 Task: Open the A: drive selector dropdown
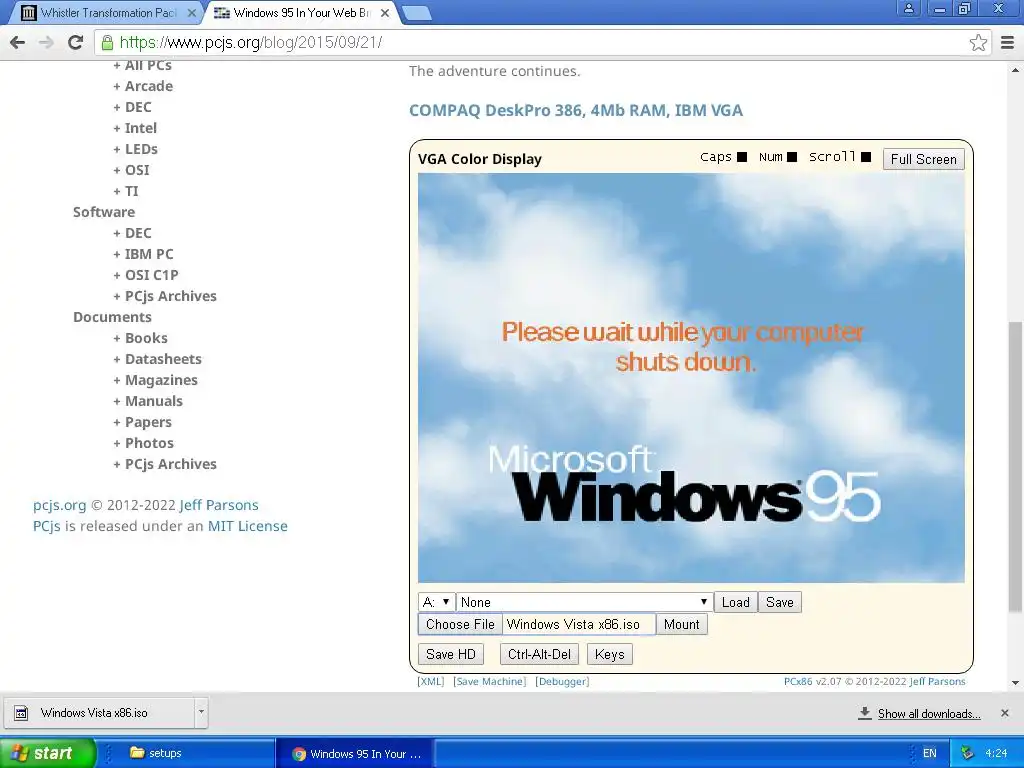pos(436,602)
